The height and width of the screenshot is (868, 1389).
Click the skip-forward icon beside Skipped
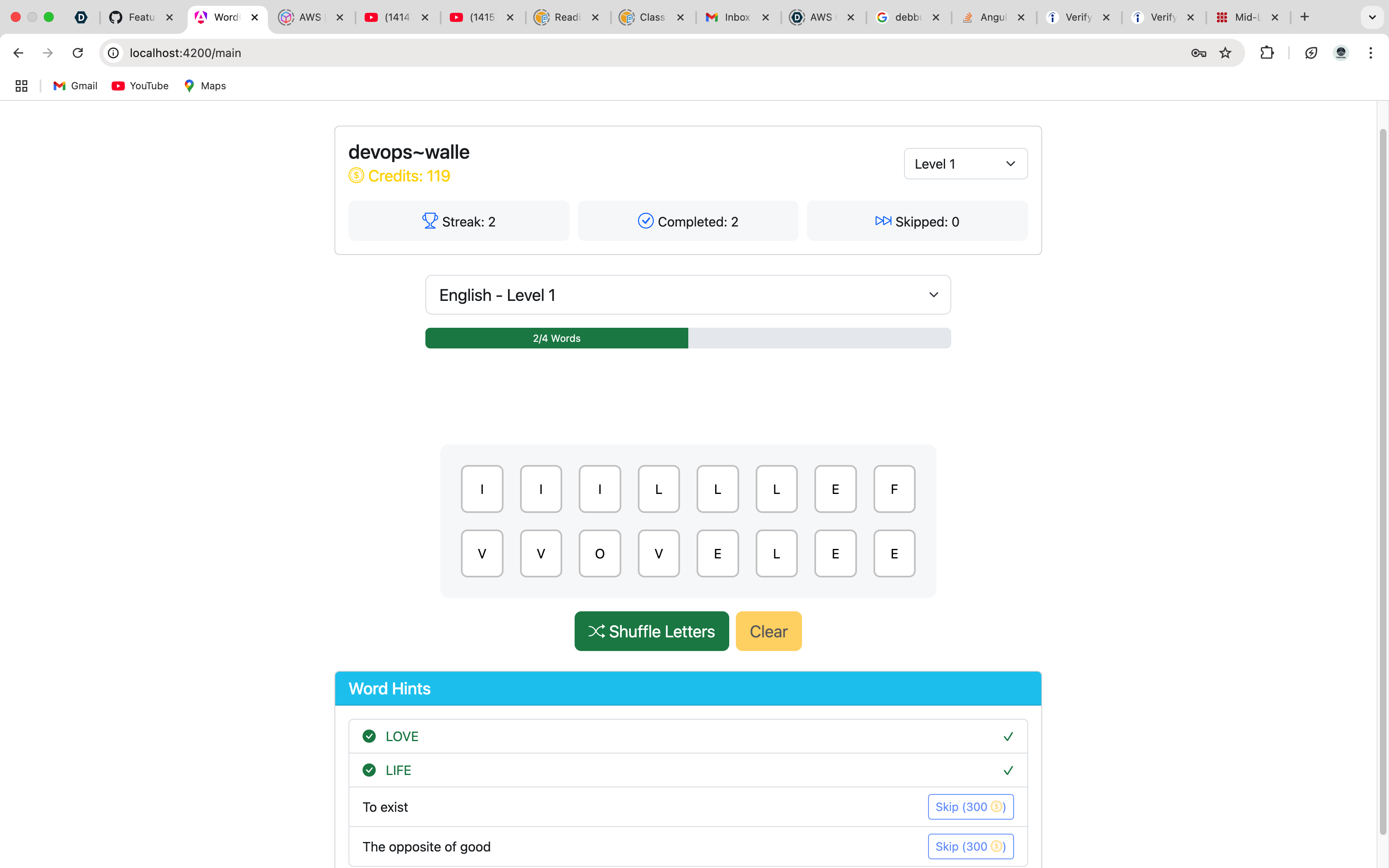pos(882,221)
